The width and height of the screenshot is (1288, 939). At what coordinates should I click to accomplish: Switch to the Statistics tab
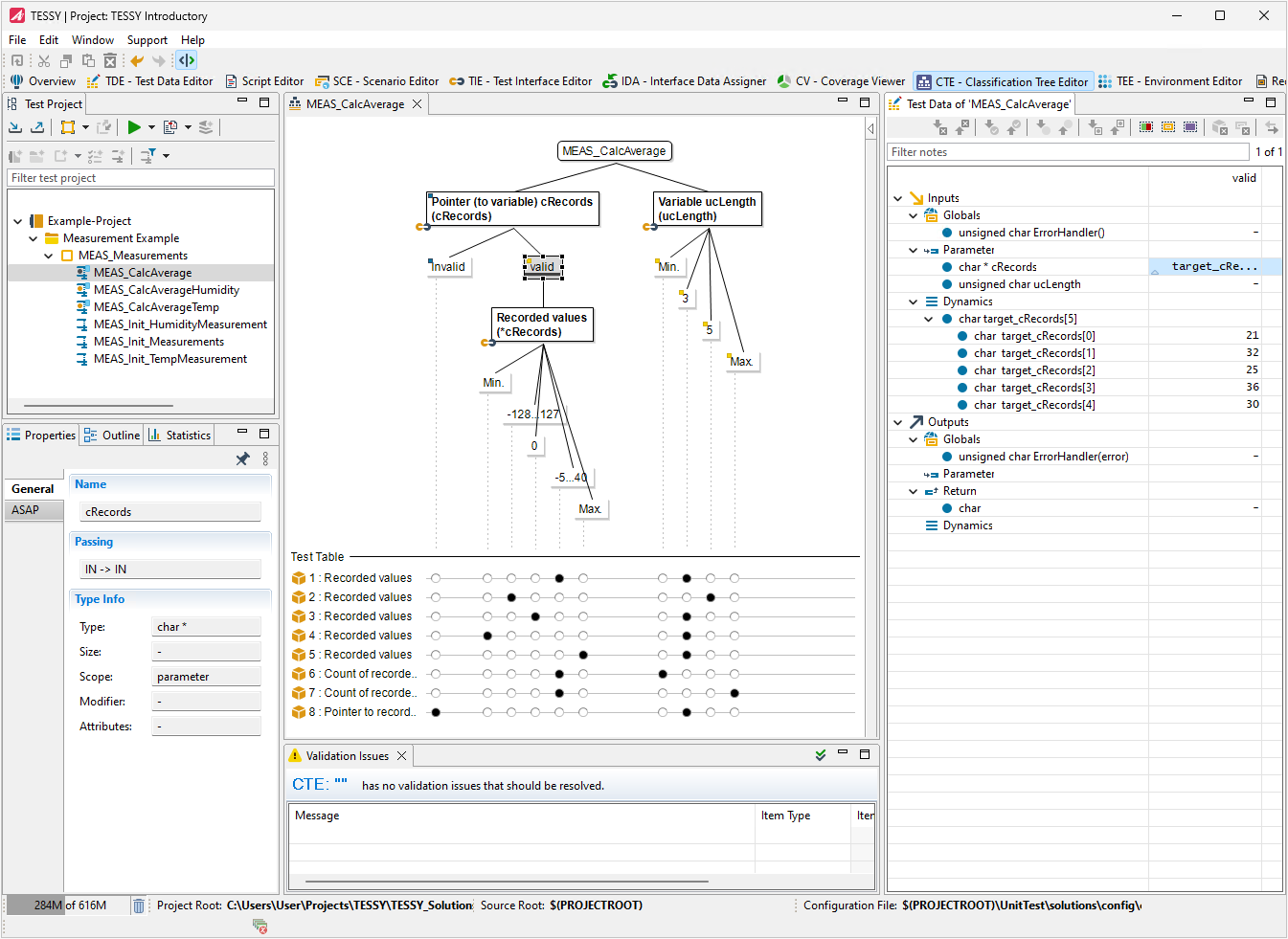point(180,436)
